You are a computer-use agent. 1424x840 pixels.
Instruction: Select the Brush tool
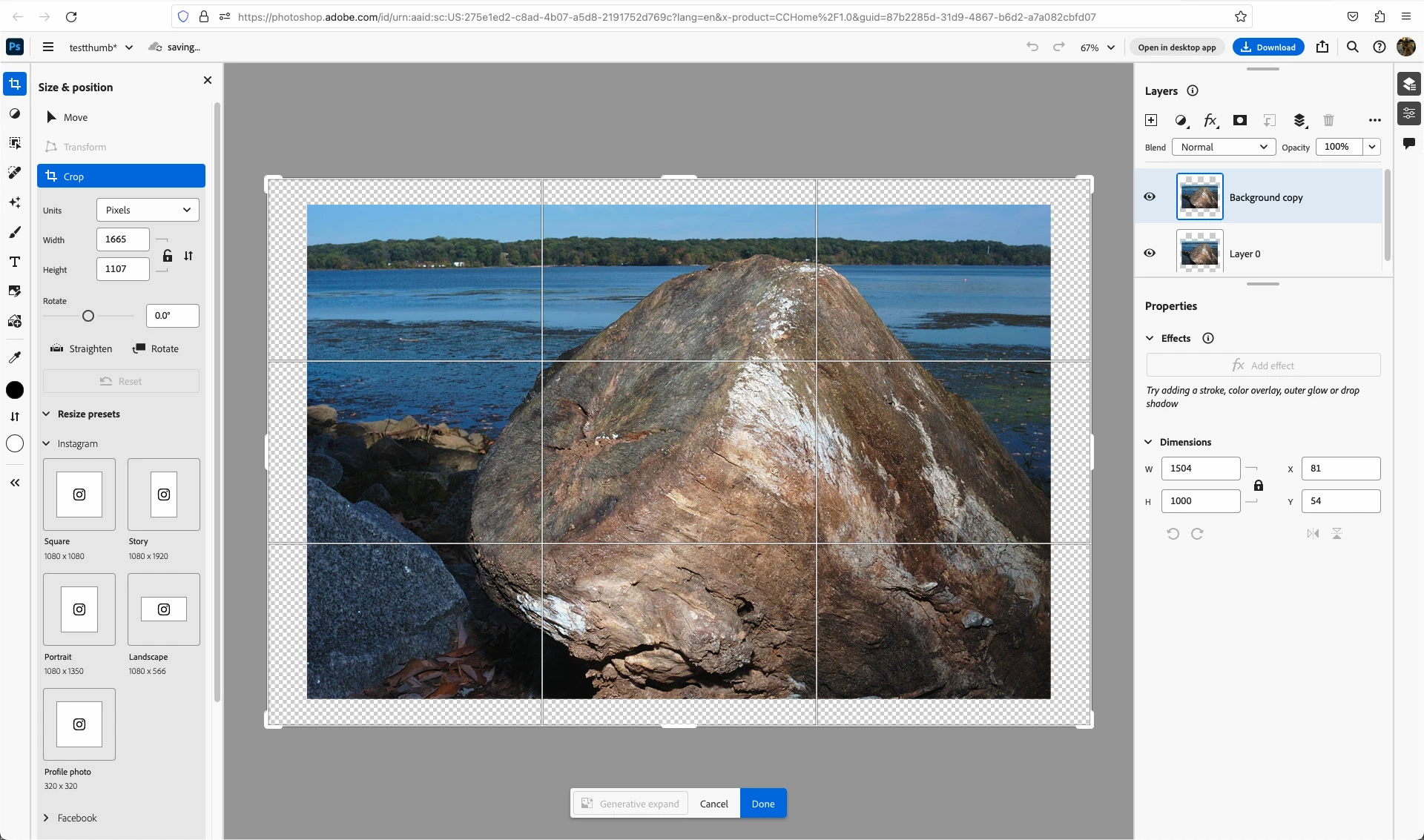pos(14,232)
